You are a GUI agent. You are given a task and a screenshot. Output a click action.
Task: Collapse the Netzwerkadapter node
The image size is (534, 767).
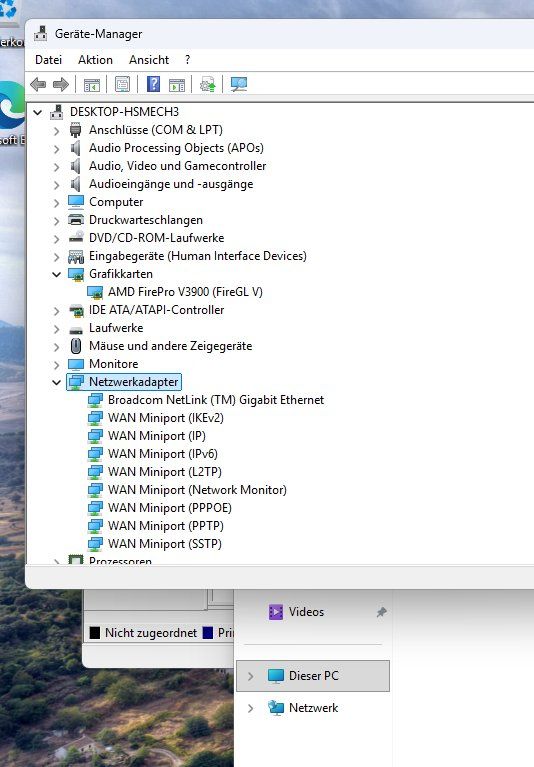(x=56, y=383)
